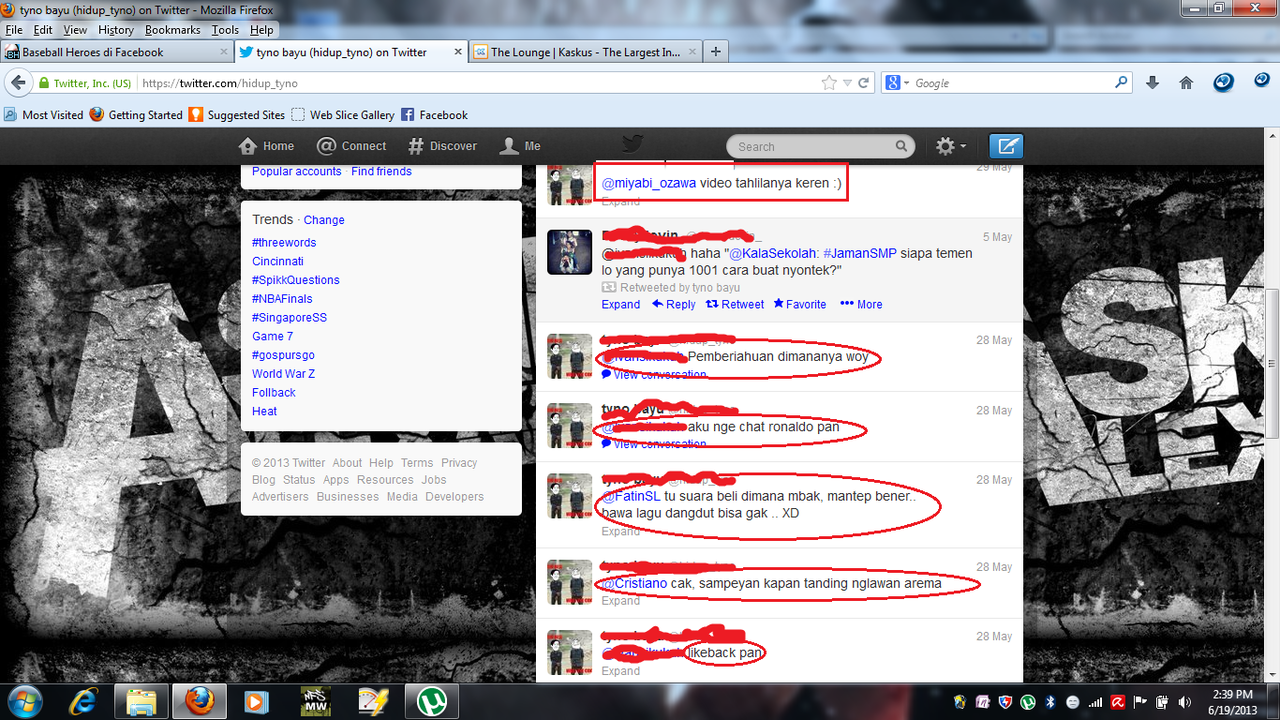The width and height of the screenshot is (1280, 720).
Task: Go to Twitter Home icon
Action: tap(249, 146)
